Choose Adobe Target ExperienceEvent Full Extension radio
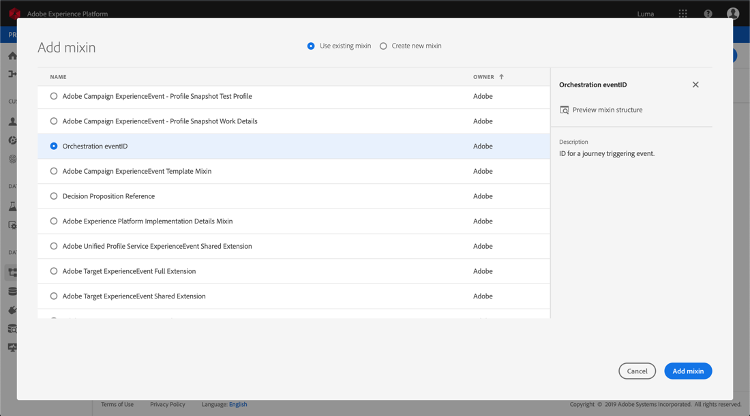 (x=54, y=271)
